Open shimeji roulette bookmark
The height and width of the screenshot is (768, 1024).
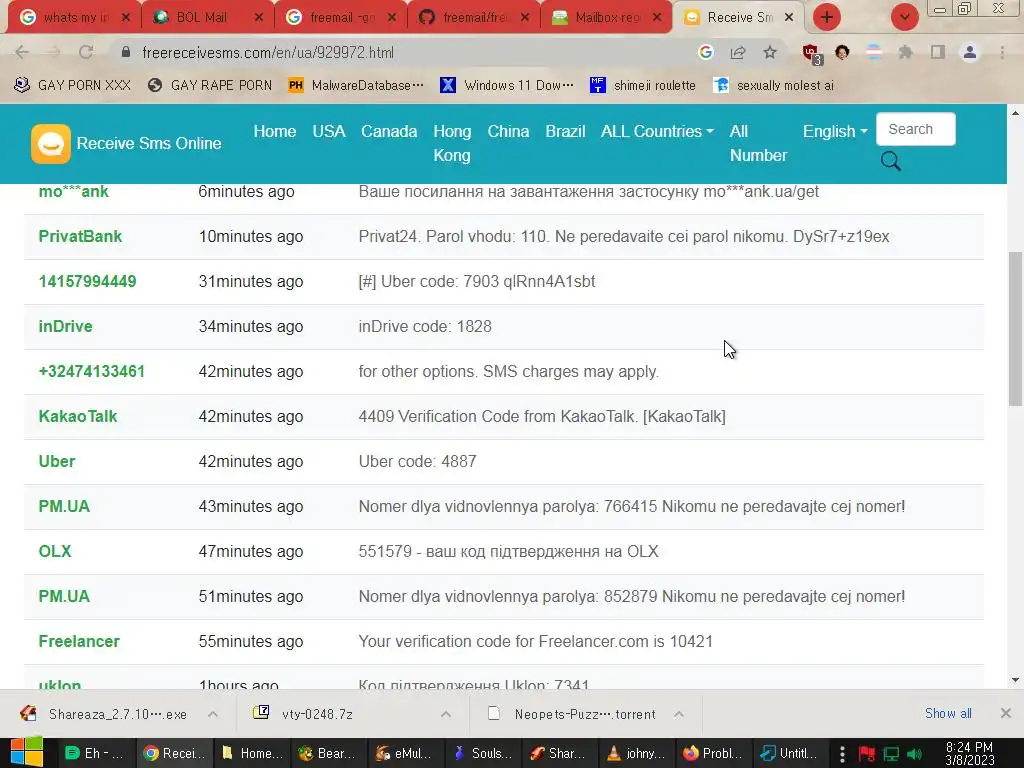643,86
